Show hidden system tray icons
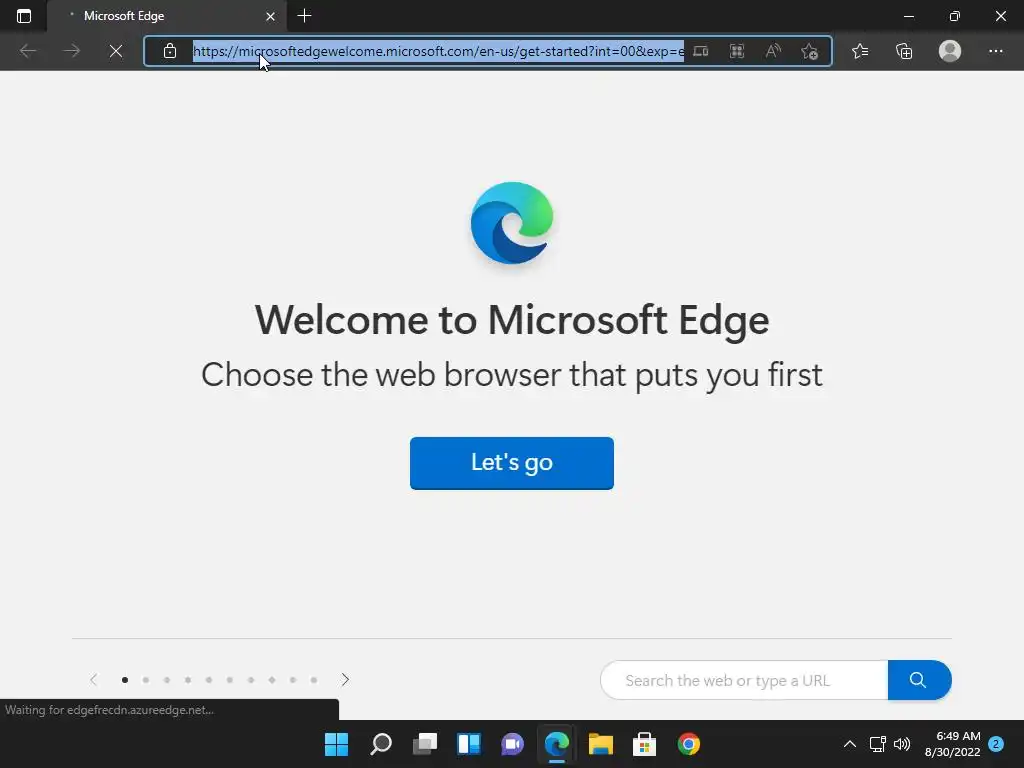This screenshot has height=768, width=1024. click(x=850, y=744)
